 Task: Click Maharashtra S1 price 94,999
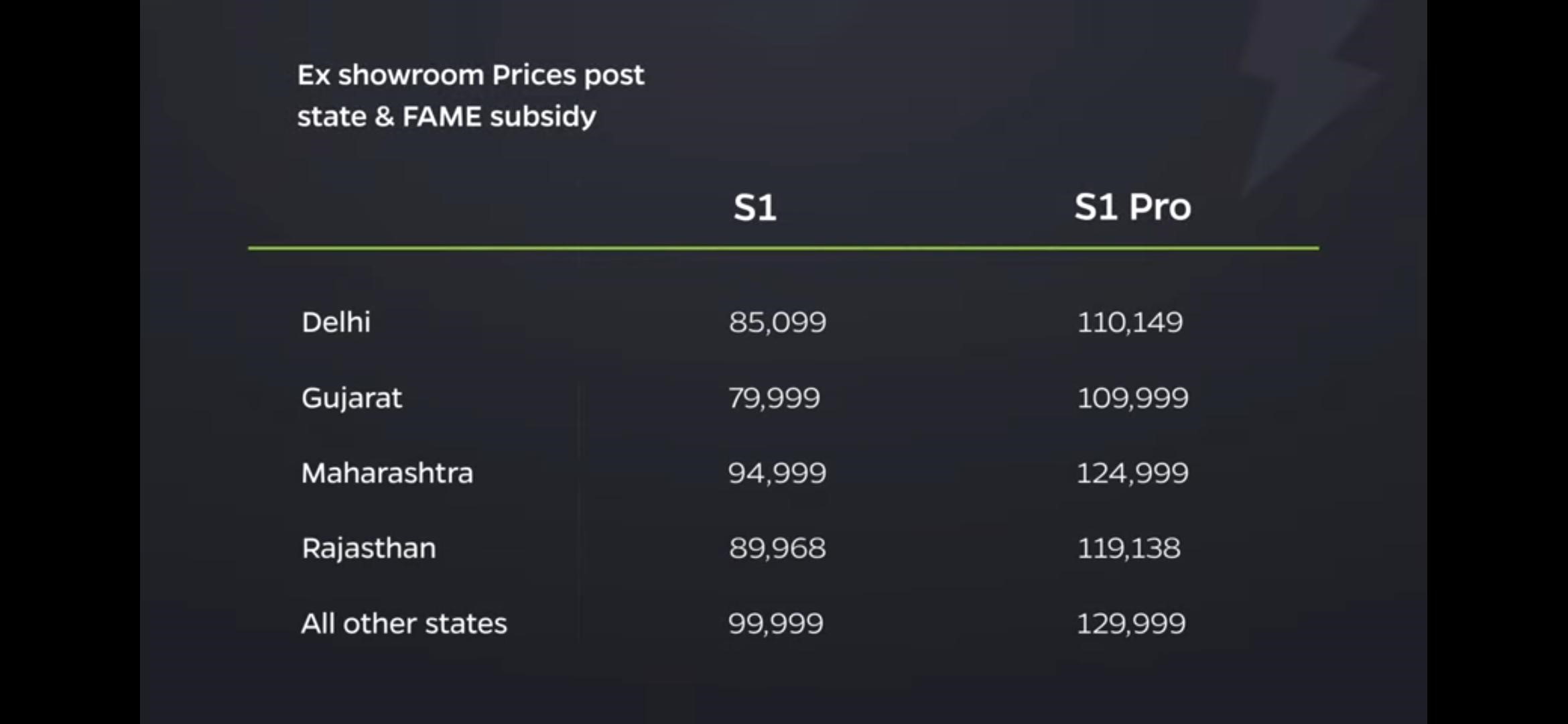(x=777, y=473)
